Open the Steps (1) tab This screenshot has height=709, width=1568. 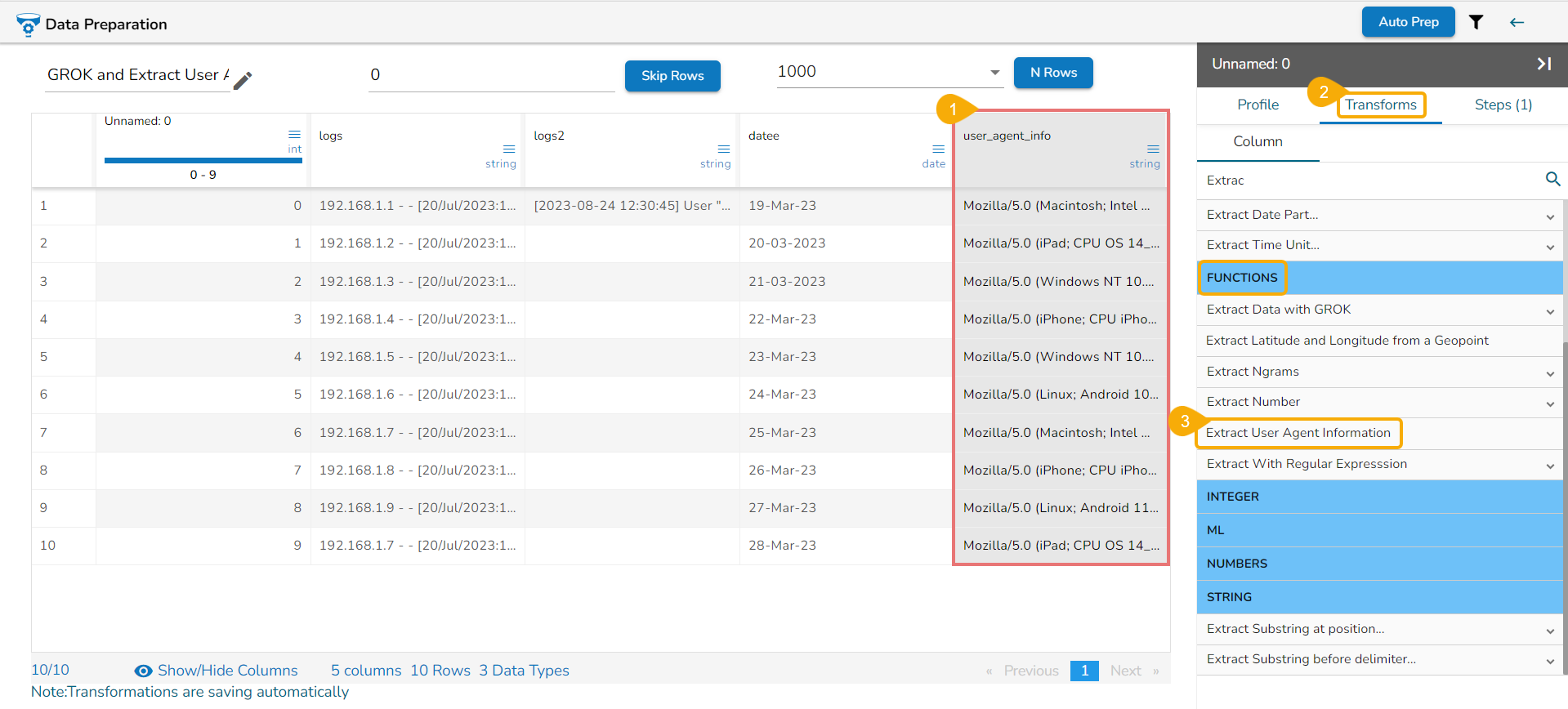(1503, 105)
